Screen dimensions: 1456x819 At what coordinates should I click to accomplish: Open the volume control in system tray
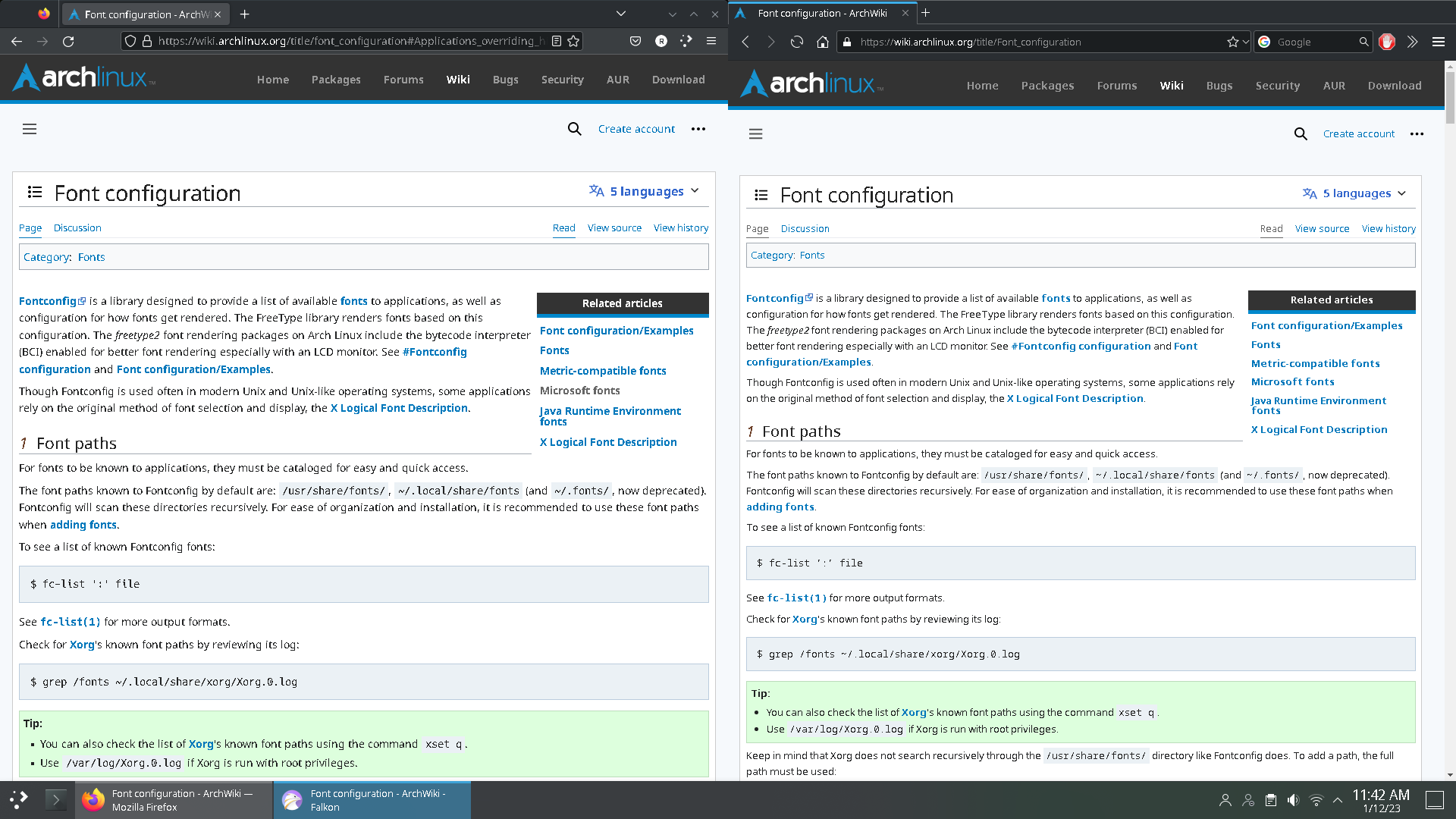[x=1294, y=800]
